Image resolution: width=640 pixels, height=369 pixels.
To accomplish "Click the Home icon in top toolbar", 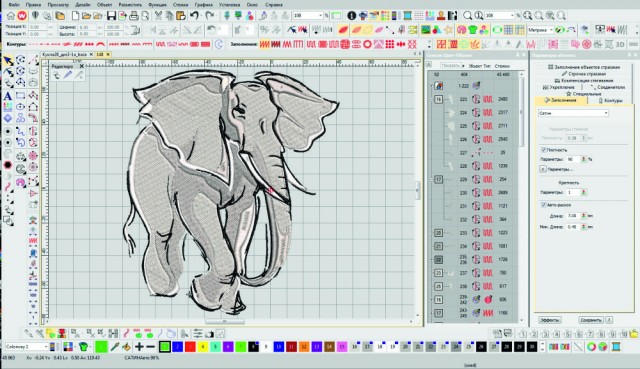I will (10, 16).
